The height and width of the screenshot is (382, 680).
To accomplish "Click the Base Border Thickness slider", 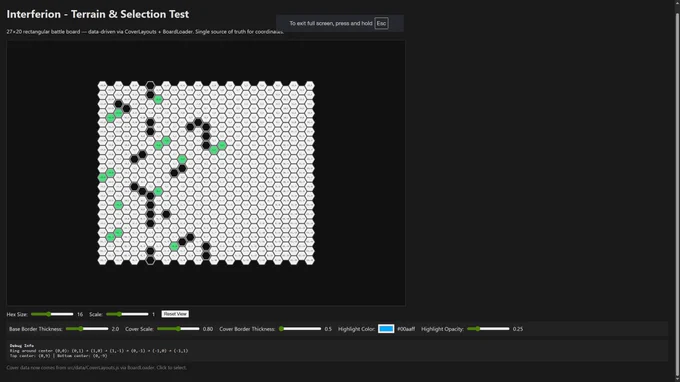I will tap(87, 329).
